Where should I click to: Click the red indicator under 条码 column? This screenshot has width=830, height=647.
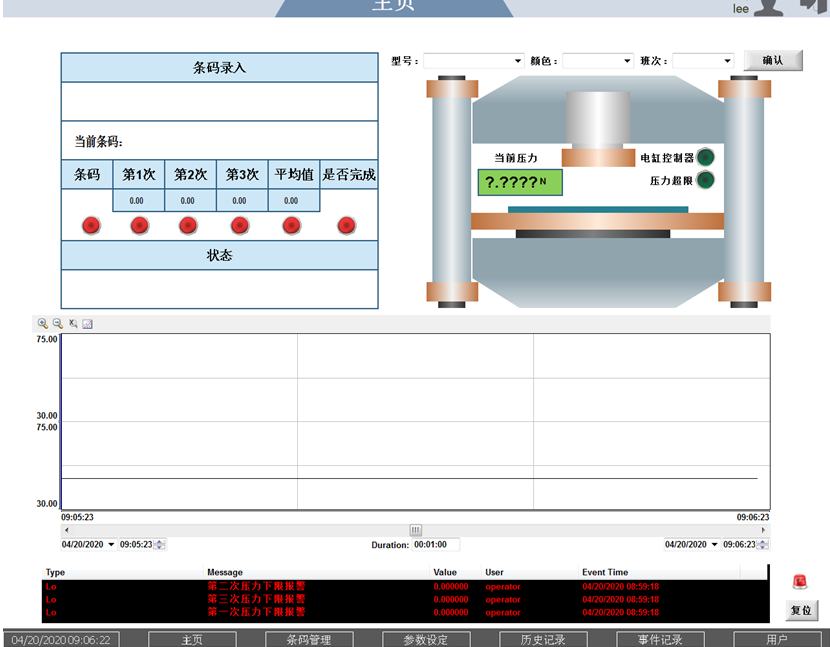pos(91,226)
